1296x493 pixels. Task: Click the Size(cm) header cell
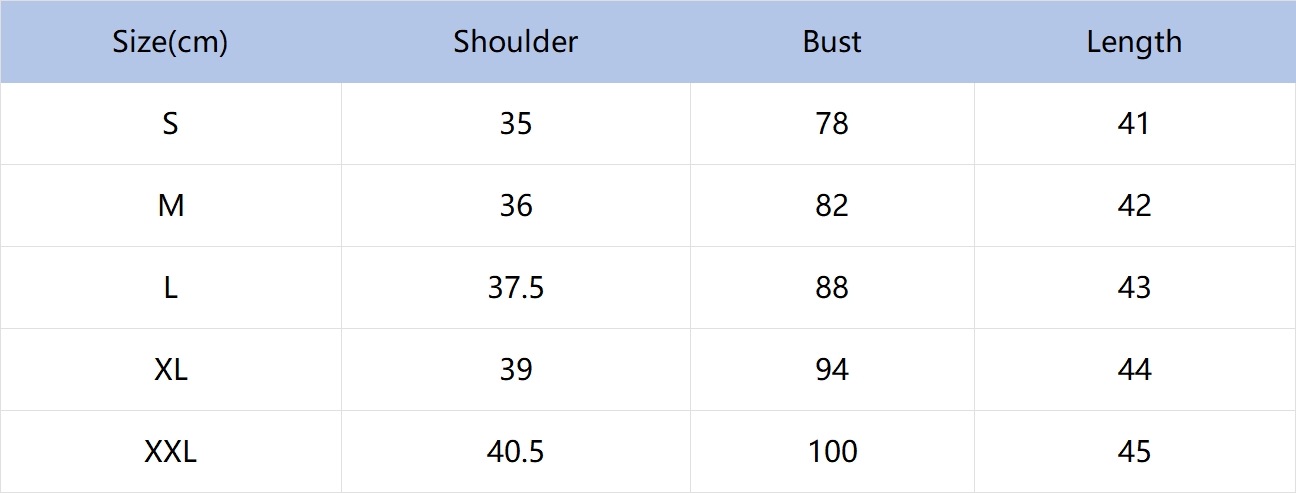pyautogui.click(x=170, y=42)
